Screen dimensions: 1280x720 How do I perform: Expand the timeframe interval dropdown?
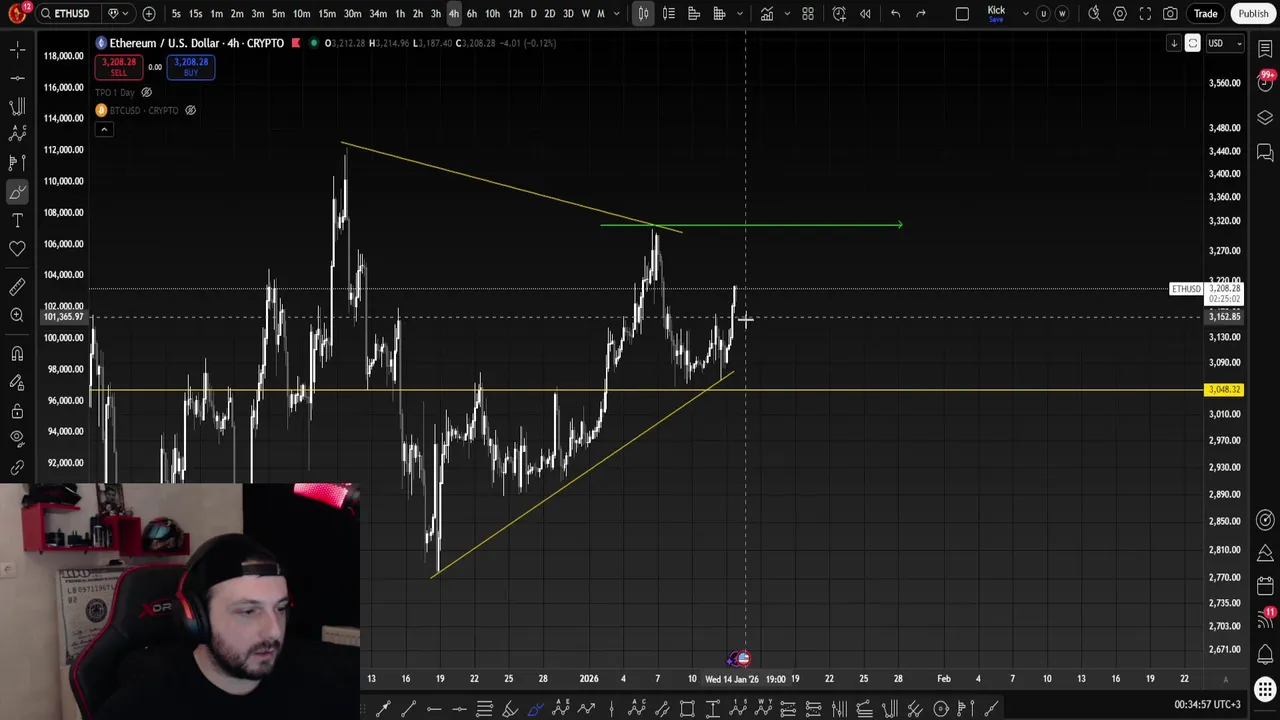617,13
